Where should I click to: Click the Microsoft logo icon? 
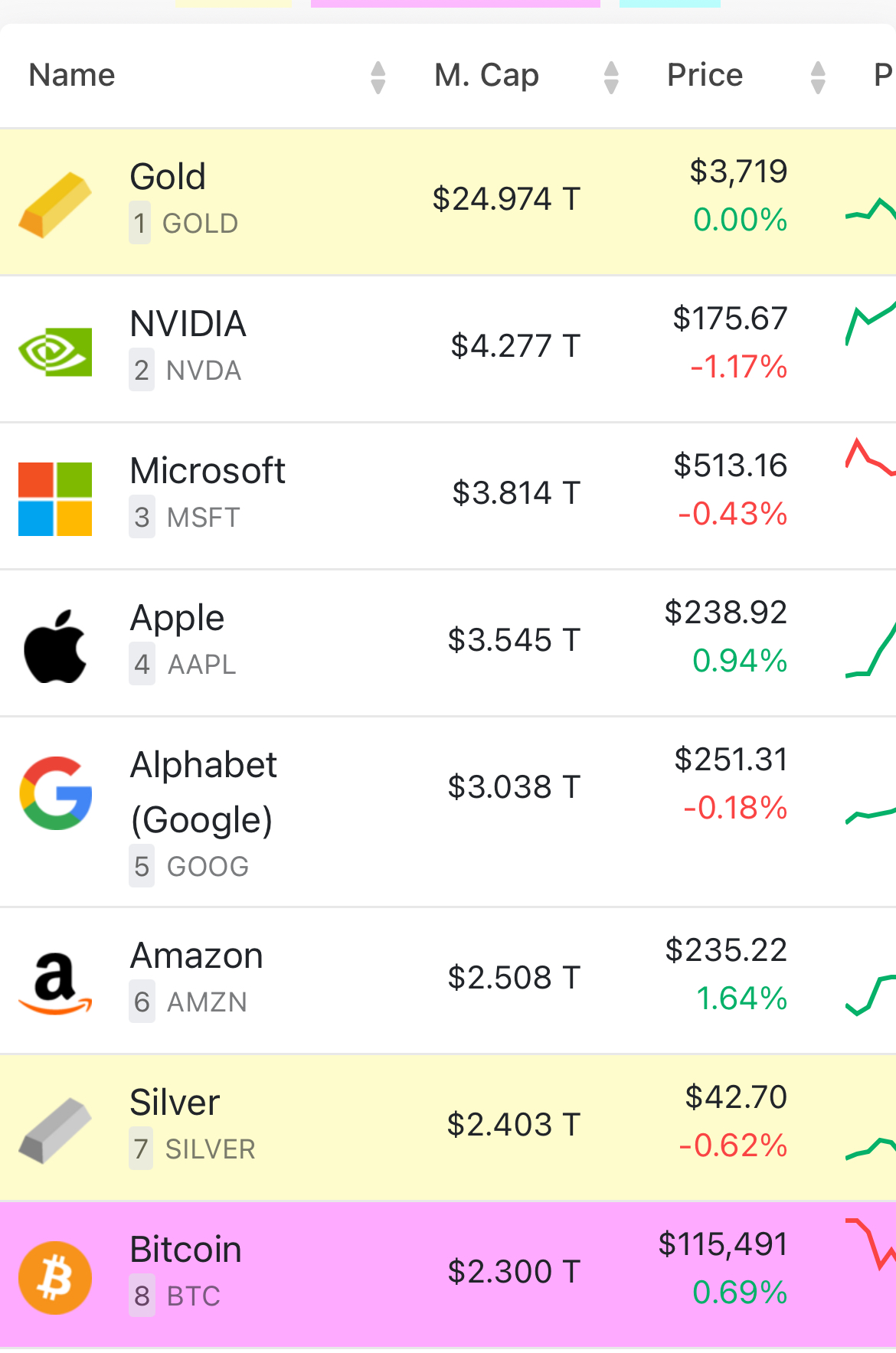55,498
